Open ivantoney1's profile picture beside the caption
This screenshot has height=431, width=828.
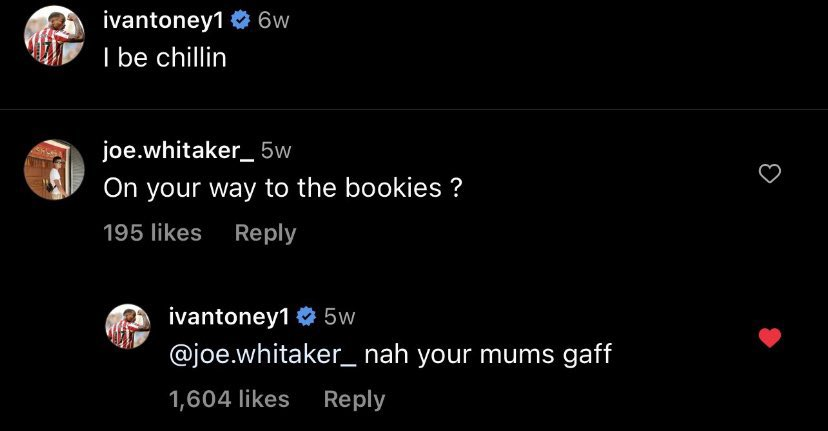tap(53, 36)
